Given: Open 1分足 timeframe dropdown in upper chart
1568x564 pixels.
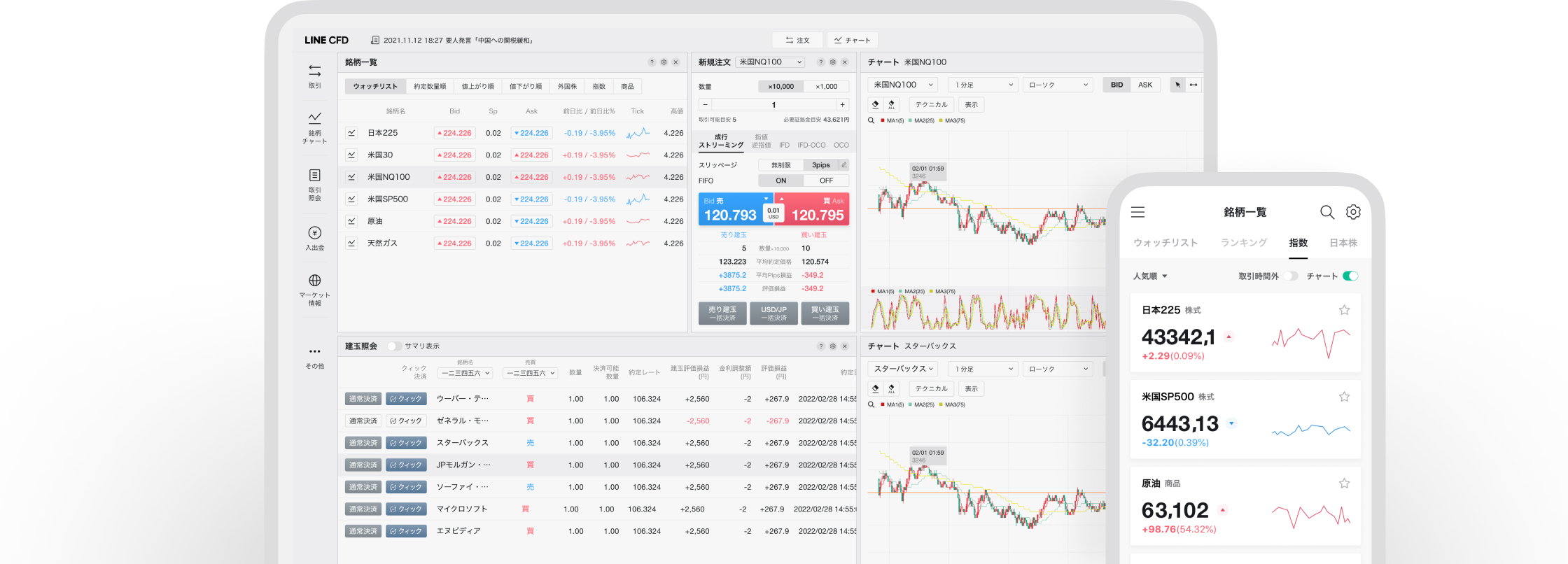Looking at the screenshot, I should 983,85.
